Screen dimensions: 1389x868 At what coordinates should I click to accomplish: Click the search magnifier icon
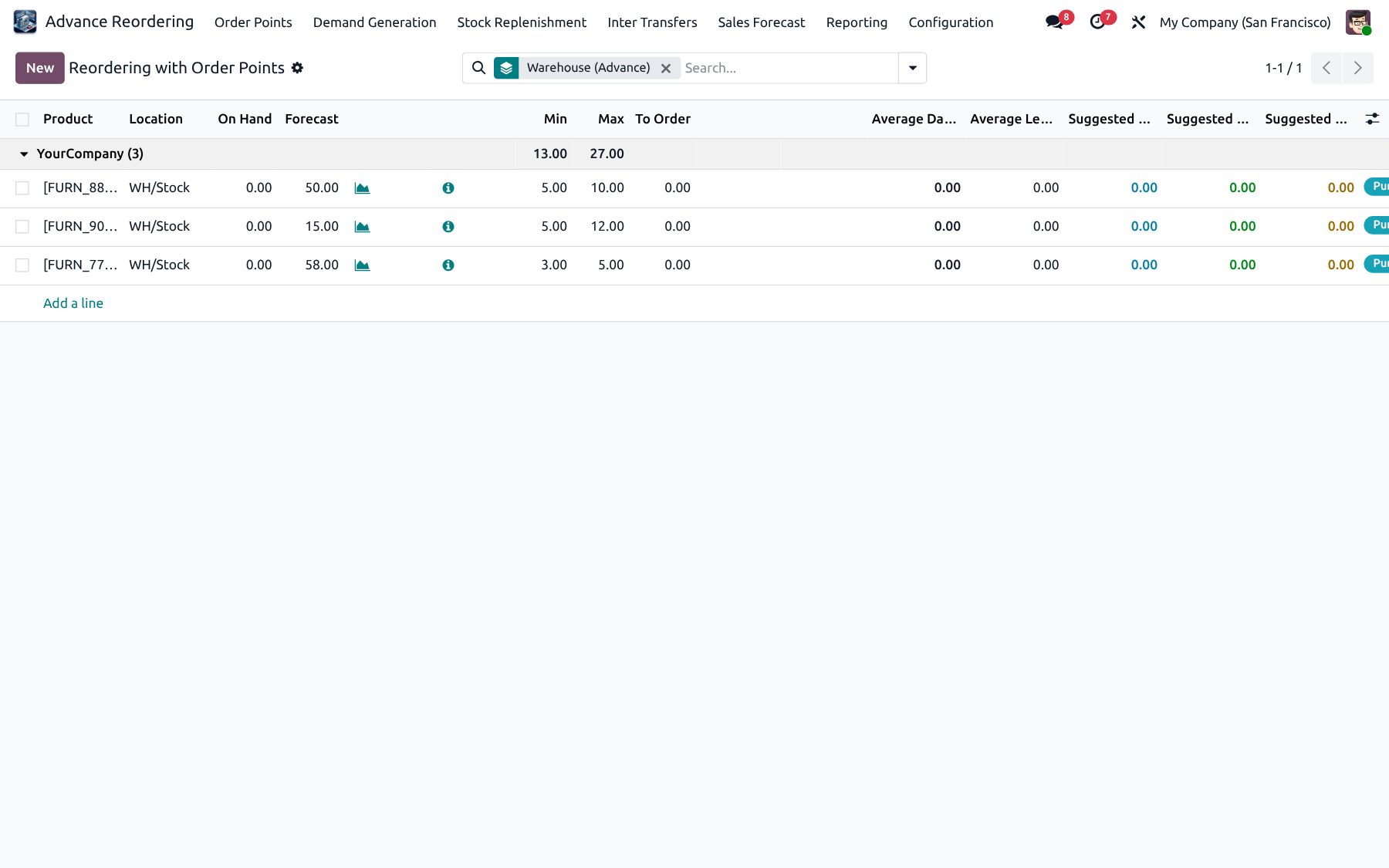(478, 68)
